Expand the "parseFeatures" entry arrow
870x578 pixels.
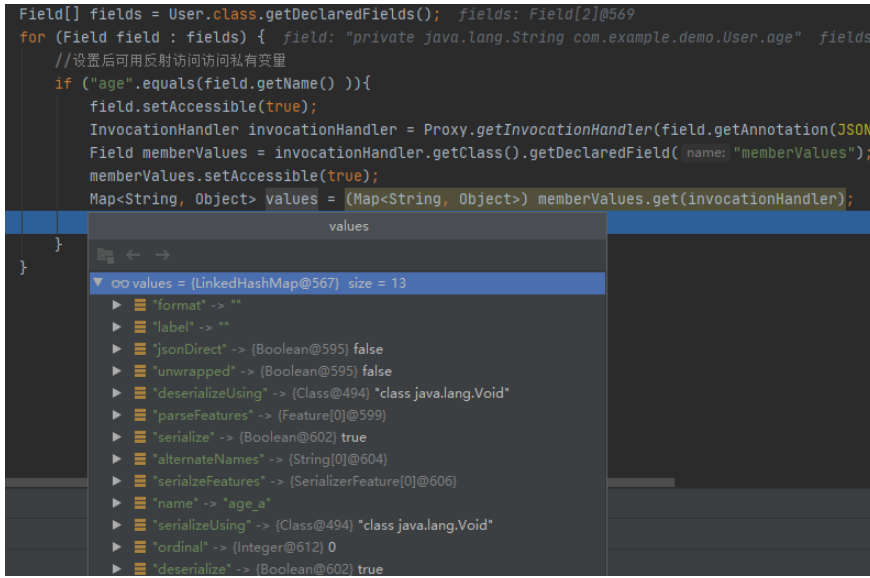[x=117, y=415]
